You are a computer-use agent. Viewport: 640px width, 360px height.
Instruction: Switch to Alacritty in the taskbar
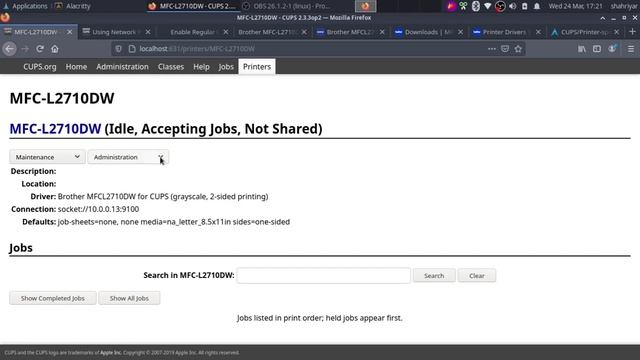pyautogui.click(x=73, y=6)
